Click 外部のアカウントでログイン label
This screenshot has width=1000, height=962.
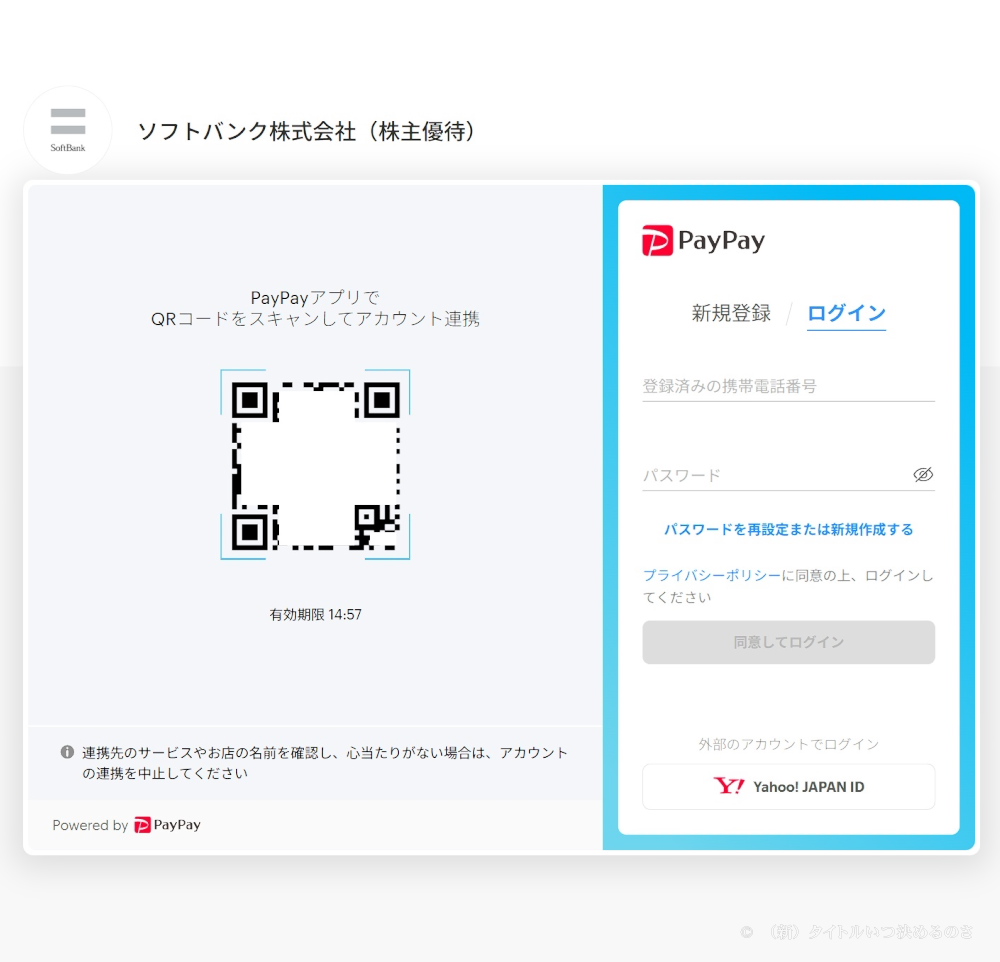point(788,744)
